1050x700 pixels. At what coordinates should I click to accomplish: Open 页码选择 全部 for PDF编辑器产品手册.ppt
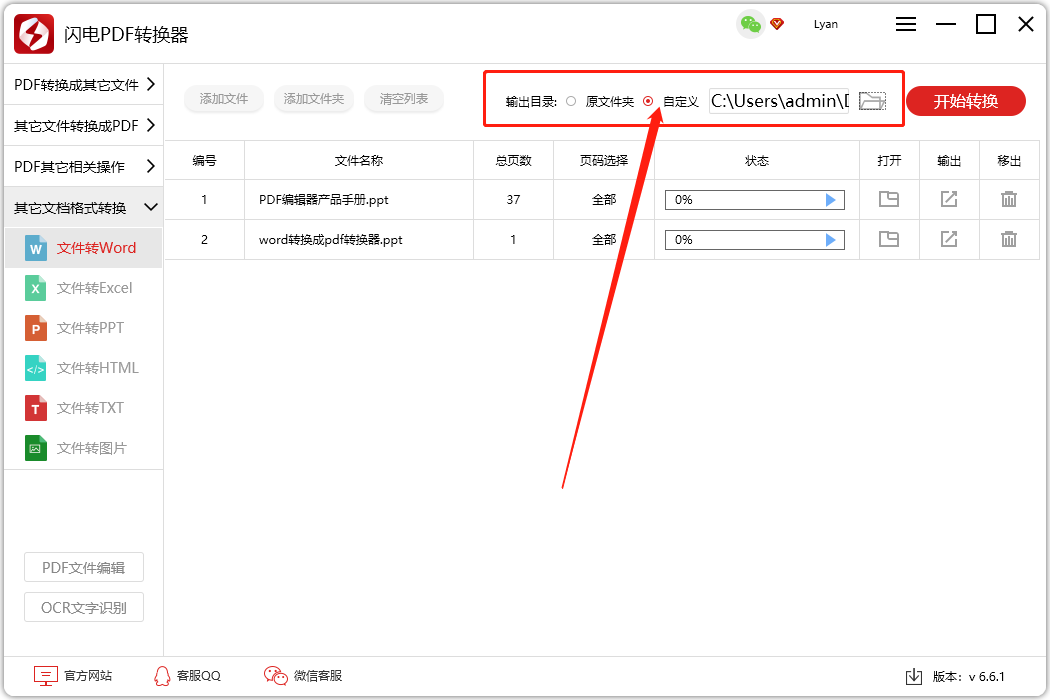point(604,200)
